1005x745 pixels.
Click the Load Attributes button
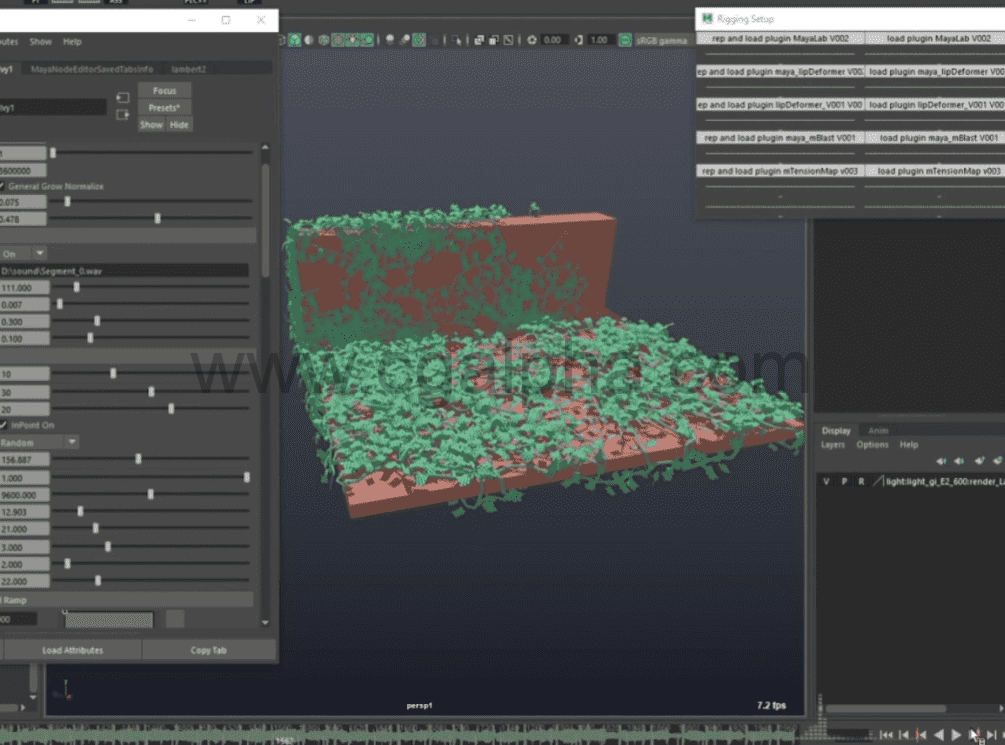click(72, 650)
